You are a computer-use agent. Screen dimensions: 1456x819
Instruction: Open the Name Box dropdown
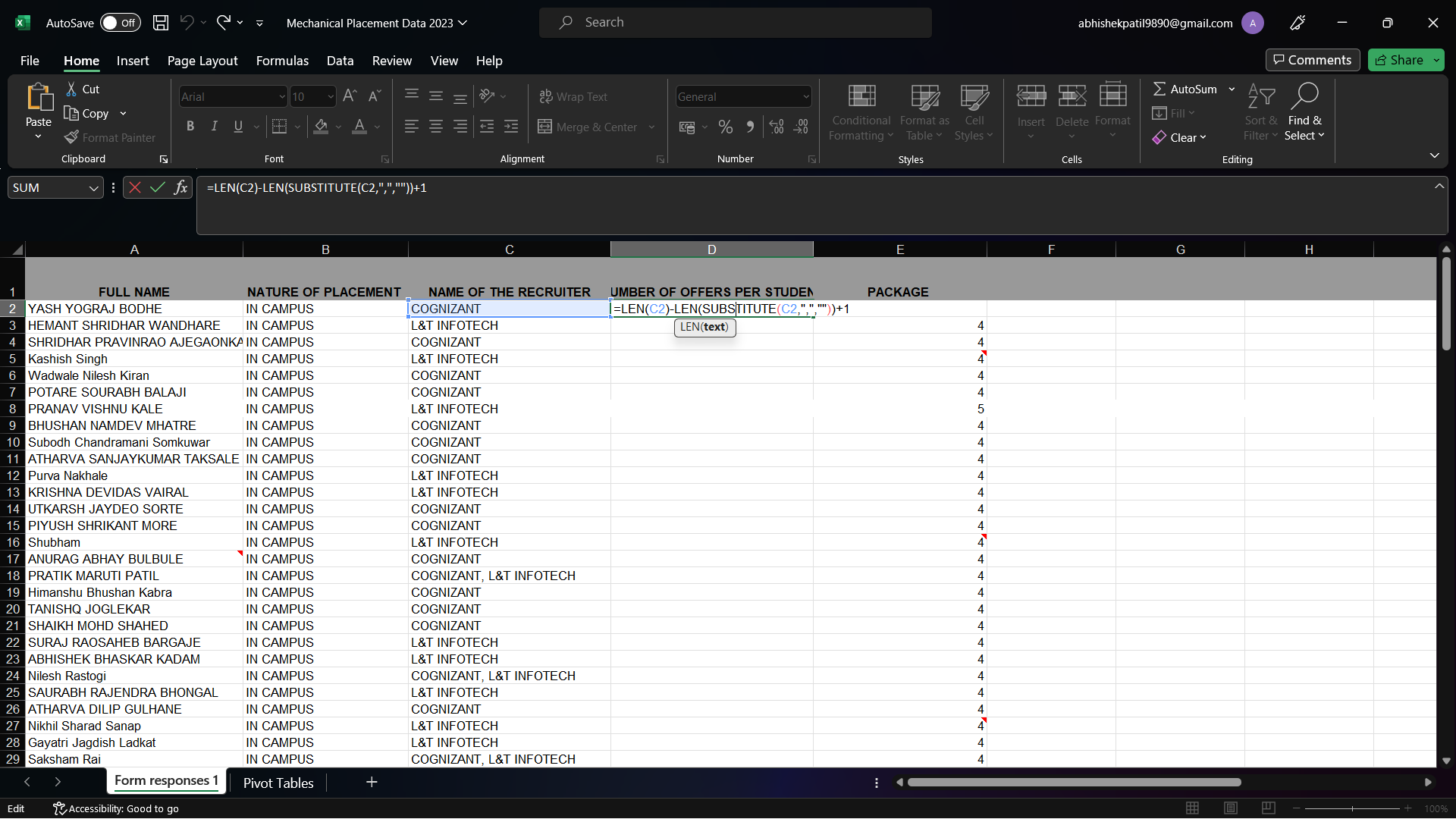93,188
